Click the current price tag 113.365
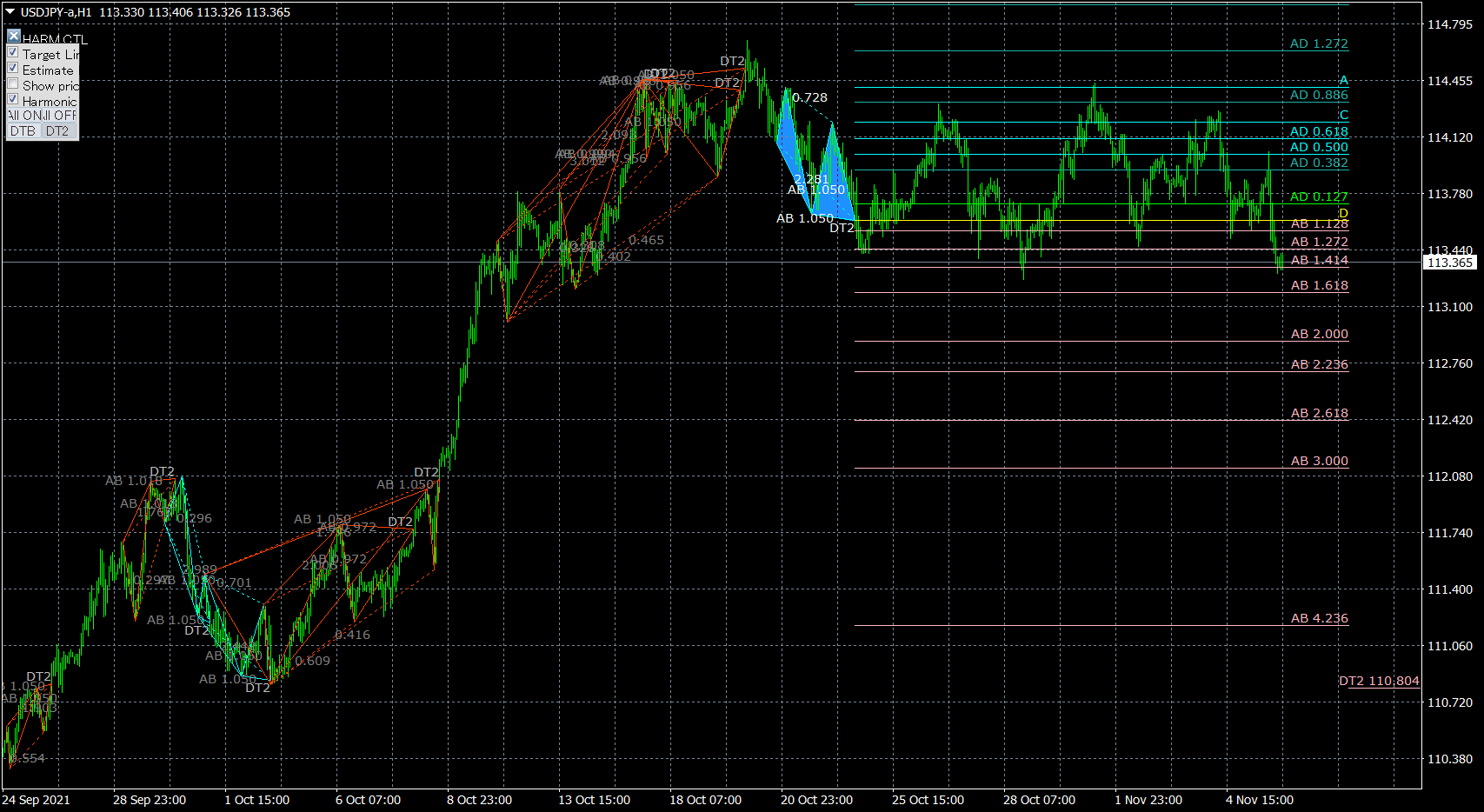This screenshot has width=1484, height=812. click(1450, 263)
